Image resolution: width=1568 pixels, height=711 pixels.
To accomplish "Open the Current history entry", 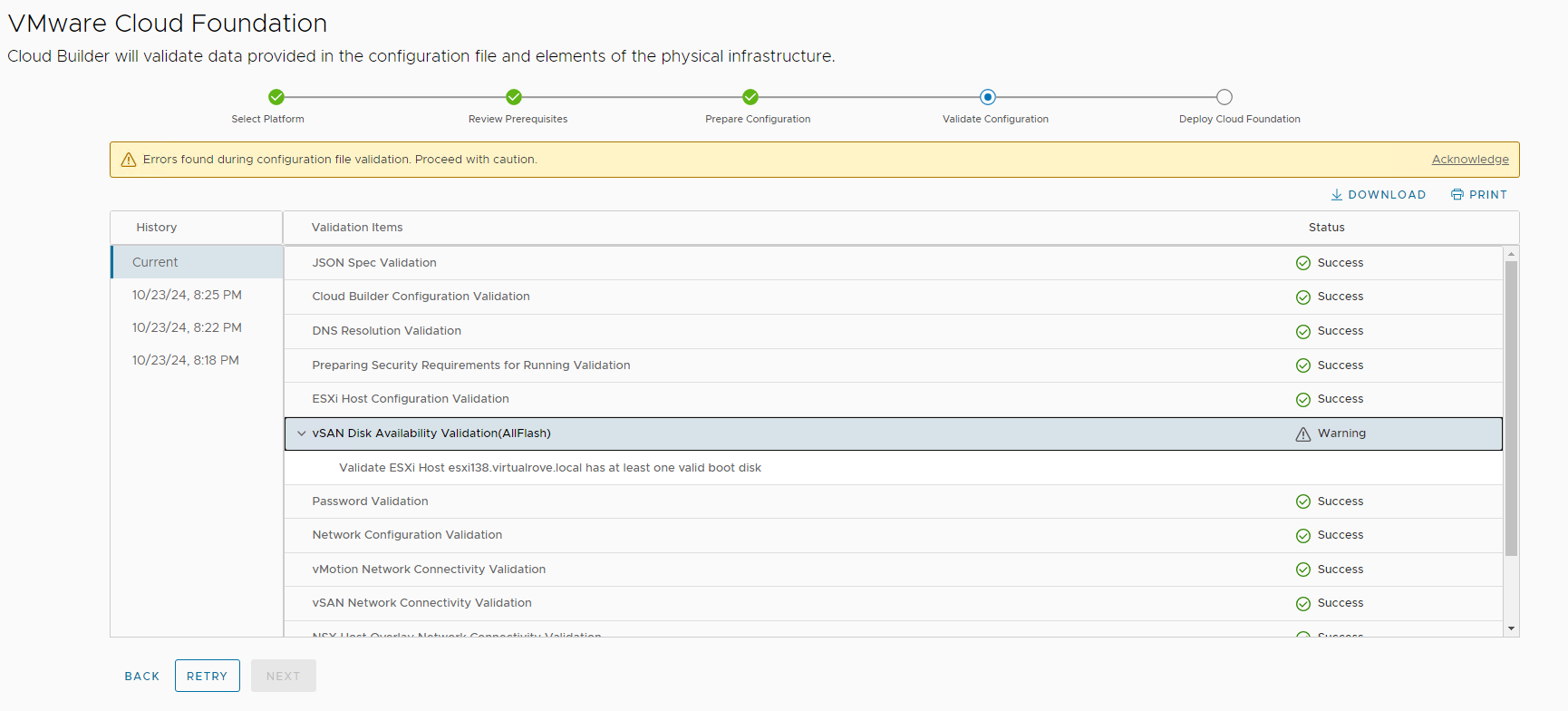I will click(155, 262).
